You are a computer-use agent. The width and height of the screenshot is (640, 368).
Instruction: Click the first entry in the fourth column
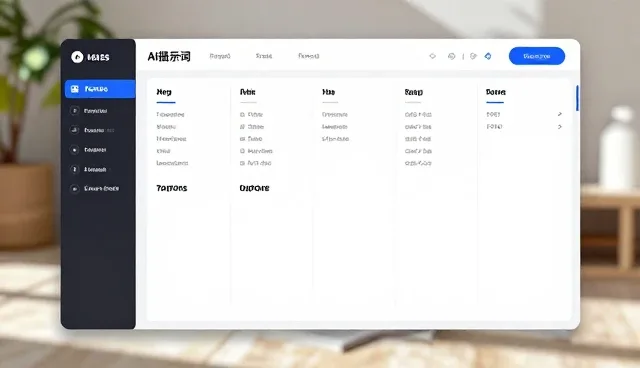(418, 115)
